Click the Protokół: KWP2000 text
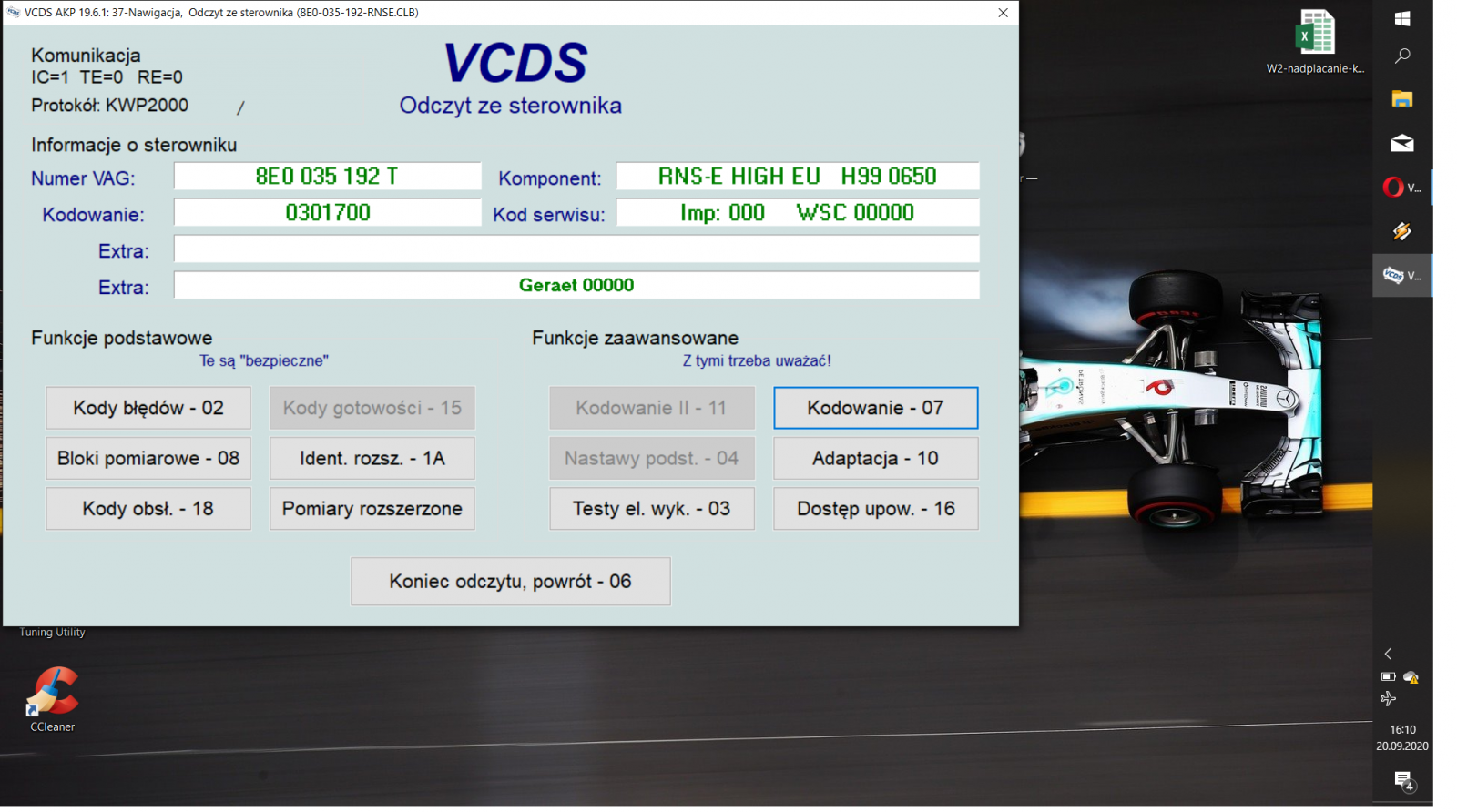1457x812 pixels. tap(110, 106)
